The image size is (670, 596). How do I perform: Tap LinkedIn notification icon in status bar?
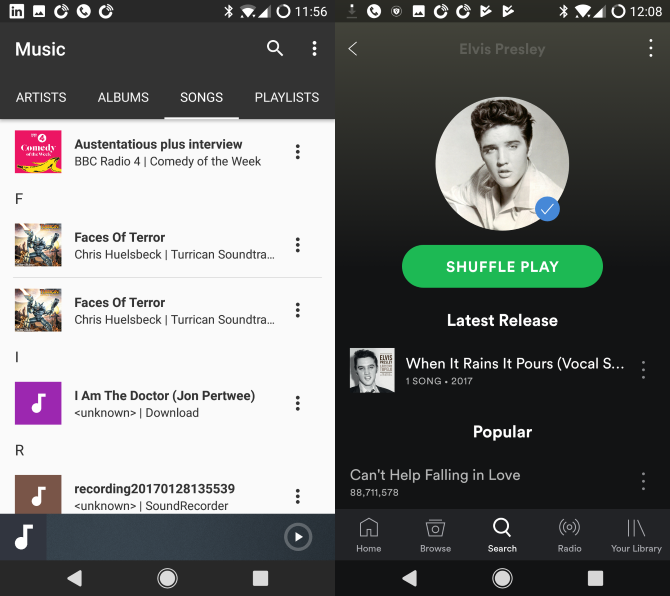[16, 11]
